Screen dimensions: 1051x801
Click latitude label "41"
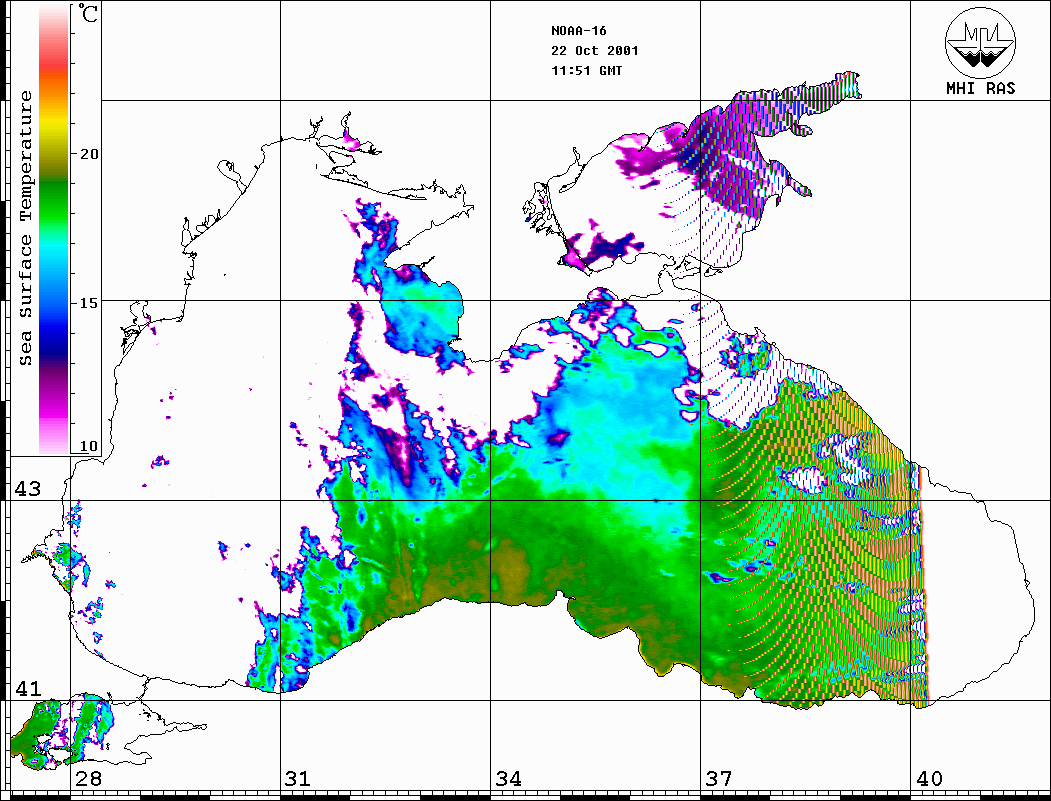point(28,689)
